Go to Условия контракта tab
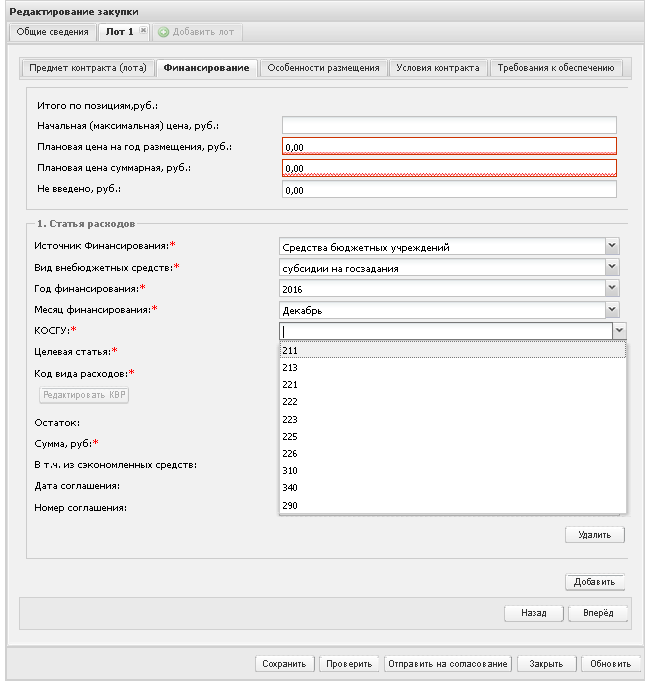The height and width of the screenshot is (689, 646). [438, 68]
